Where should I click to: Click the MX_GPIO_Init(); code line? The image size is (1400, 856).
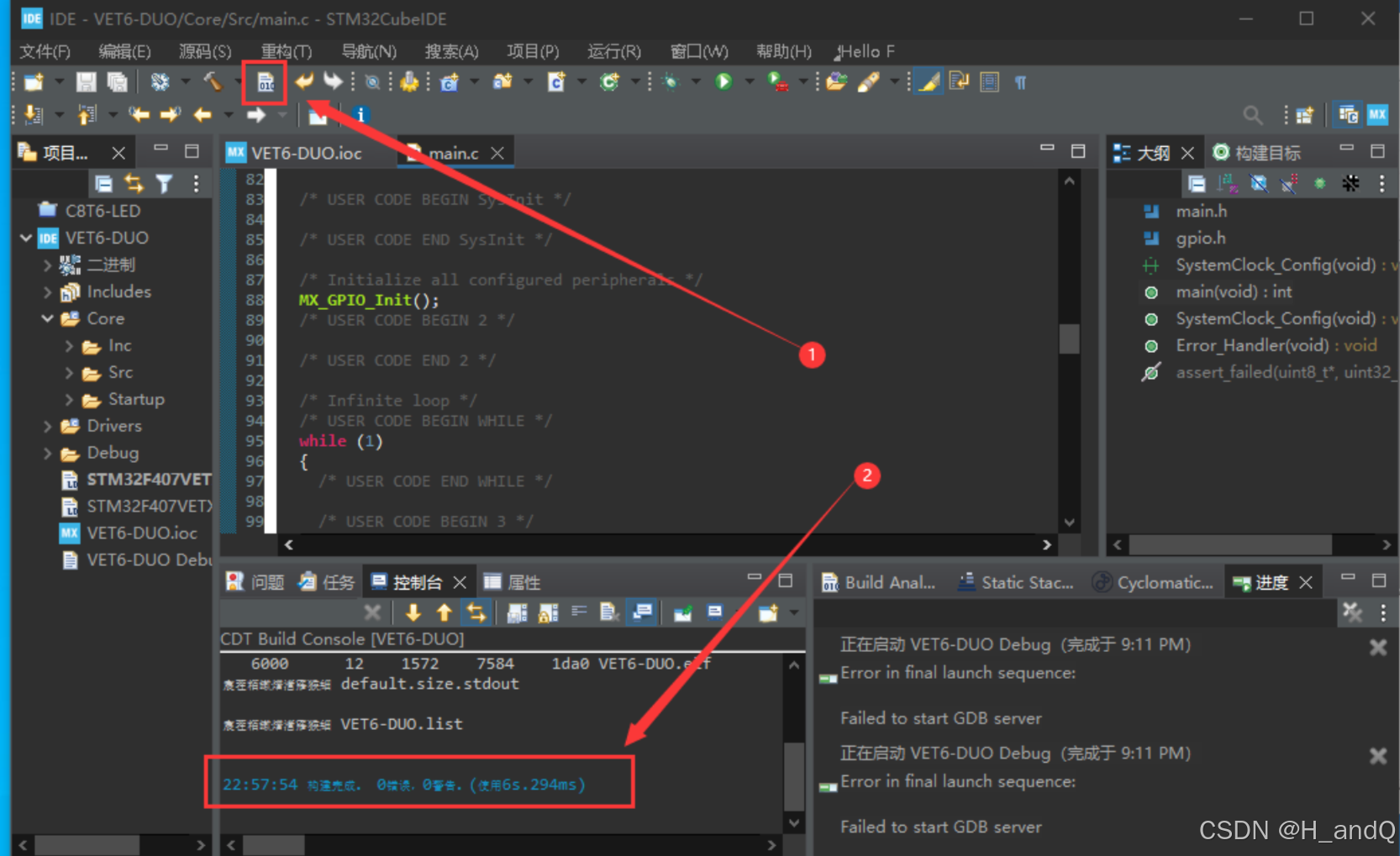369,300
